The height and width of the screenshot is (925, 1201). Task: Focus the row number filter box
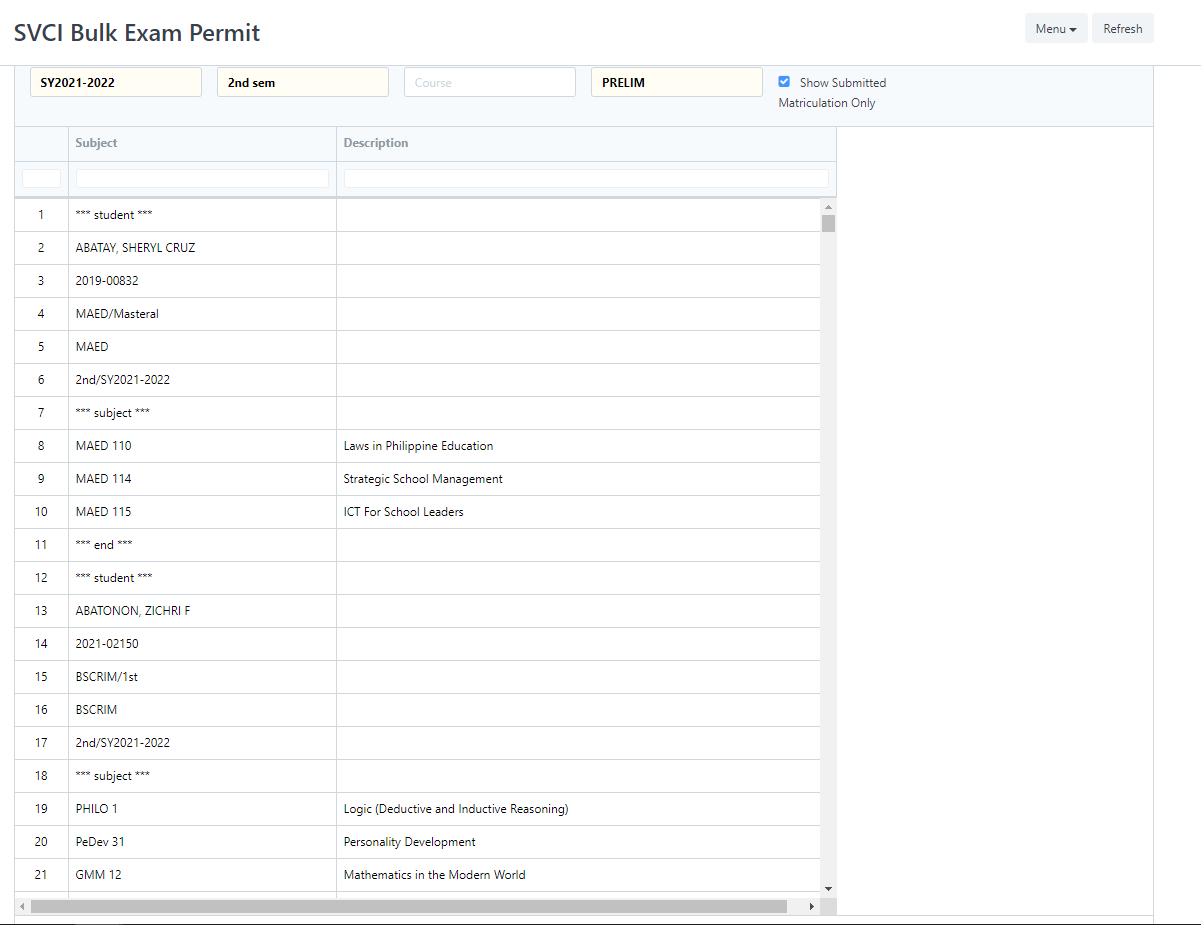click(41, 178)
